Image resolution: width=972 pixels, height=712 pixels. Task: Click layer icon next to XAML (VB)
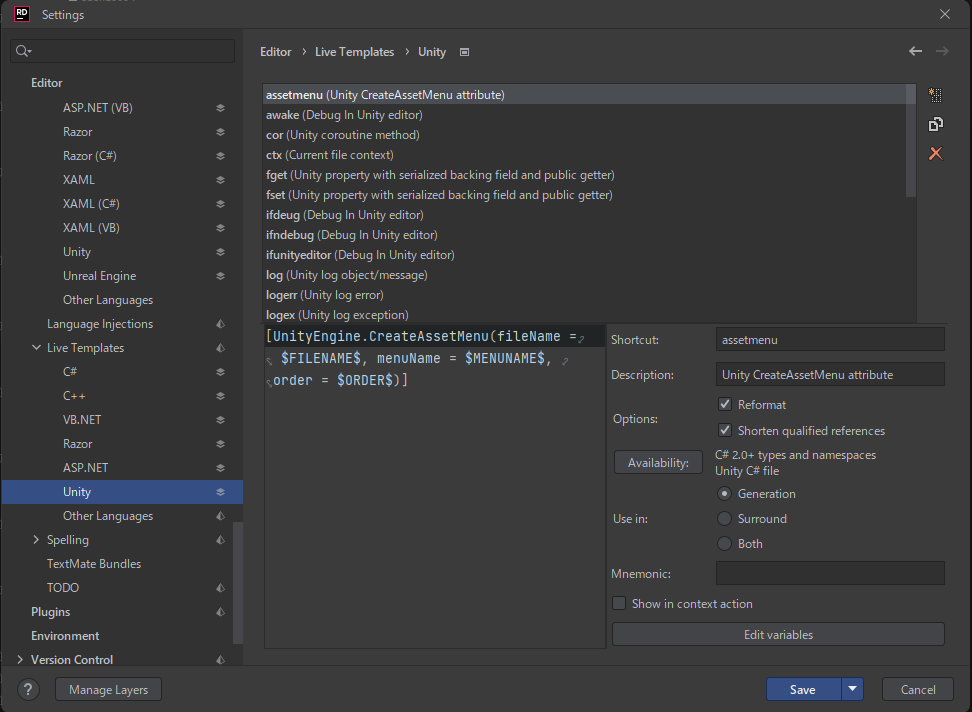(x=220, y=228)
